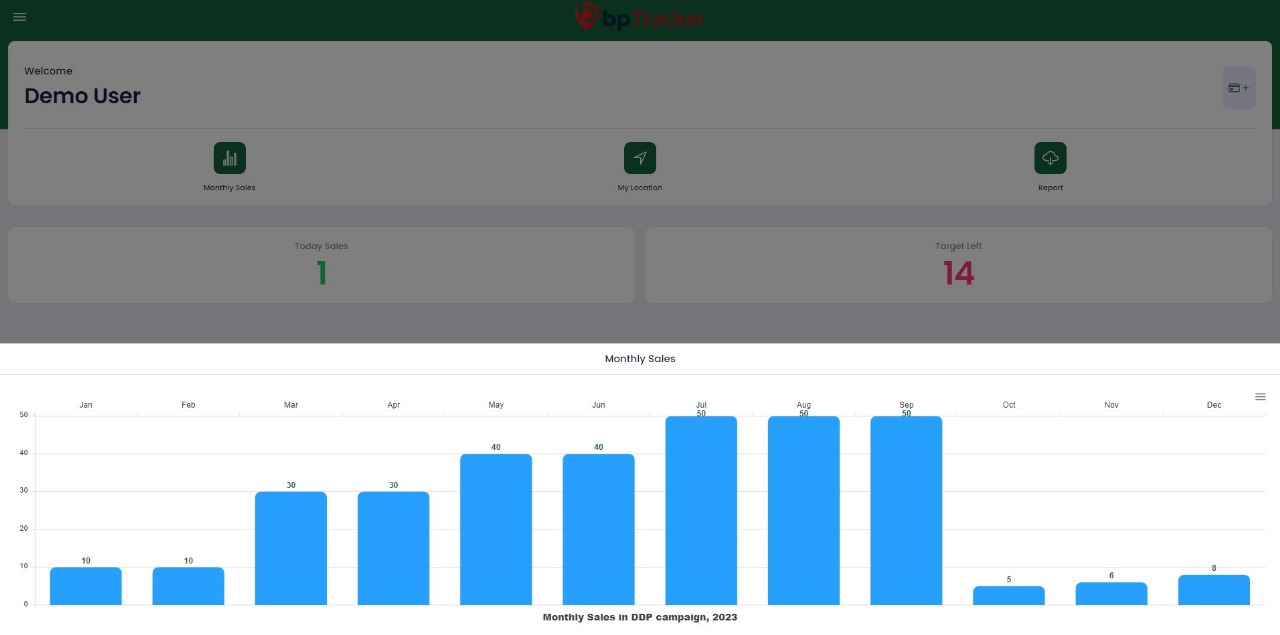
Task: Click the December bar showing 8
Action: (x=1214, y=590)
